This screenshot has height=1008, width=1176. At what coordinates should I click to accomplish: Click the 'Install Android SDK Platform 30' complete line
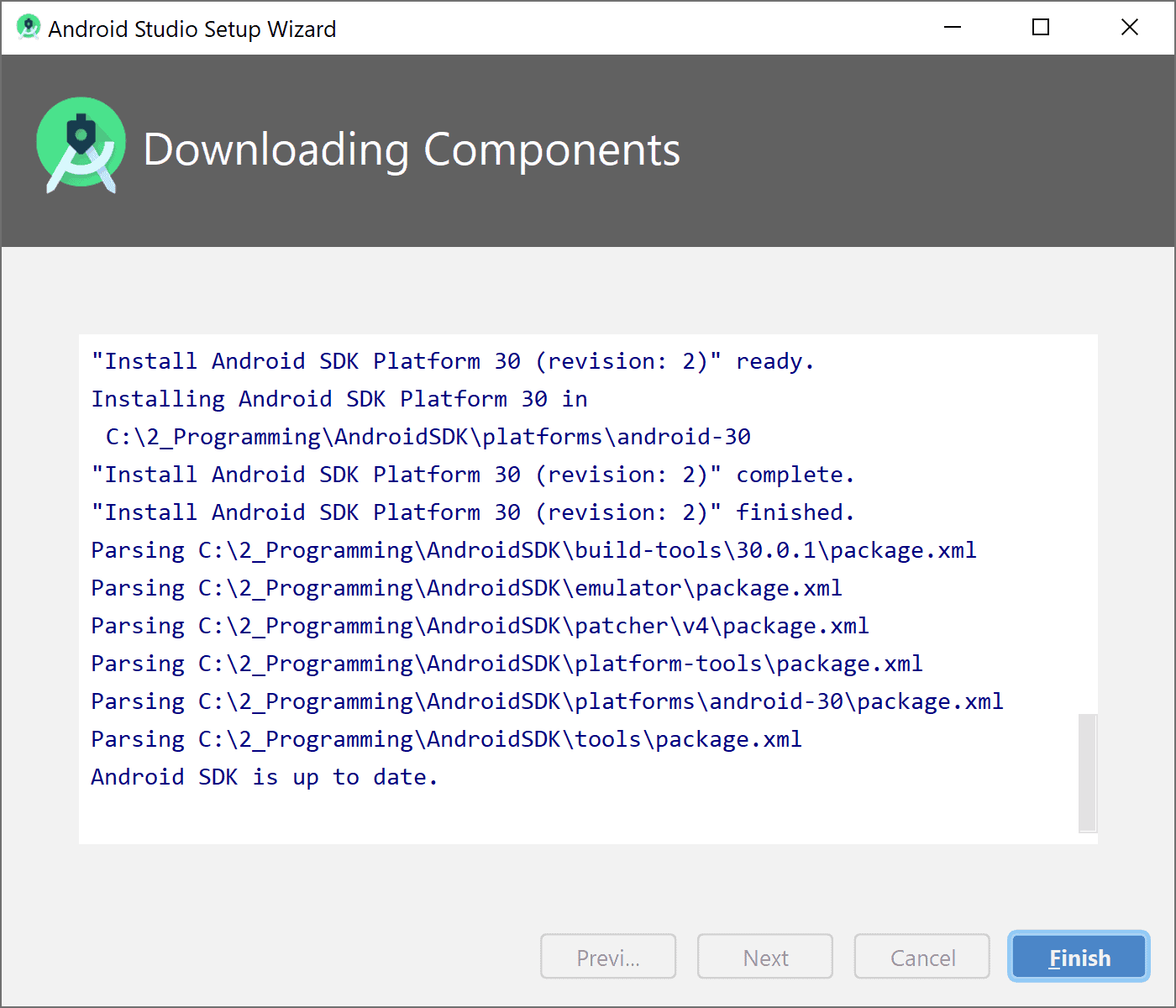tap(473, 475)
